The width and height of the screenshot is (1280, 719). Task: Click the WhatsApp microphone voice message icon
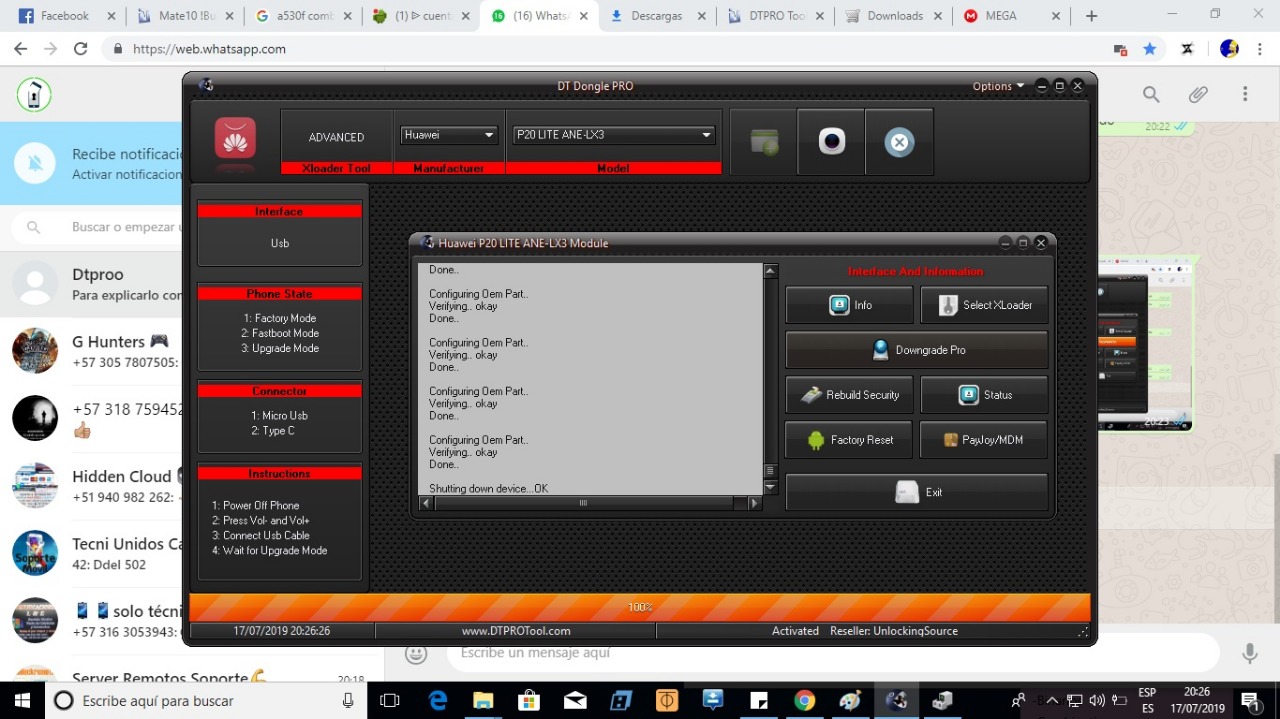pos(1249,653)
